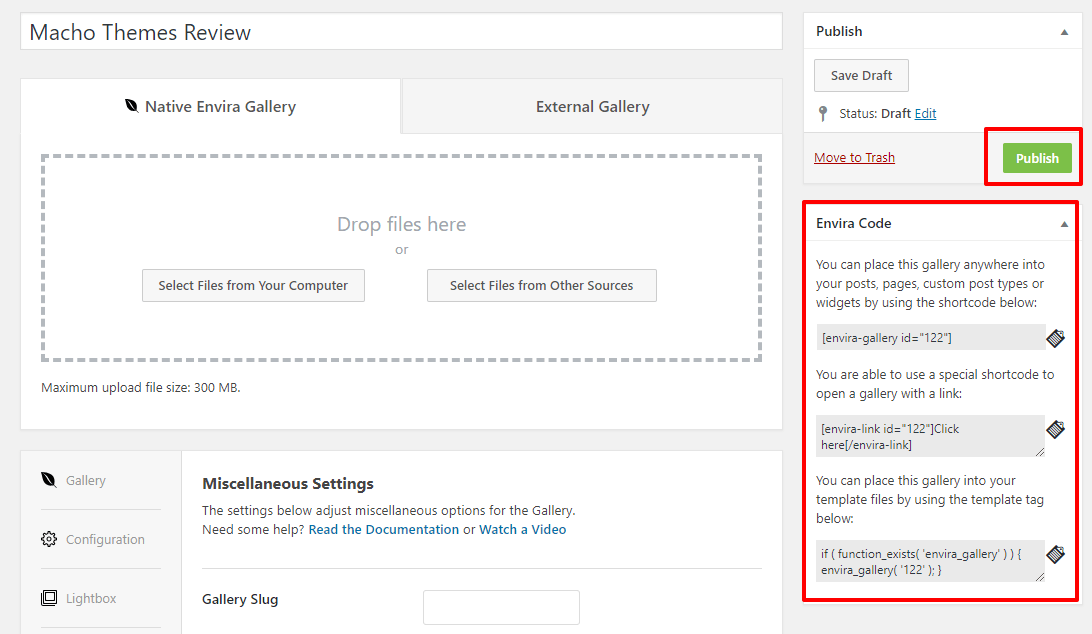Screen dimensions: 1092x634
Task: Select Files from Your Computer
Action: (x=253, y=286)
